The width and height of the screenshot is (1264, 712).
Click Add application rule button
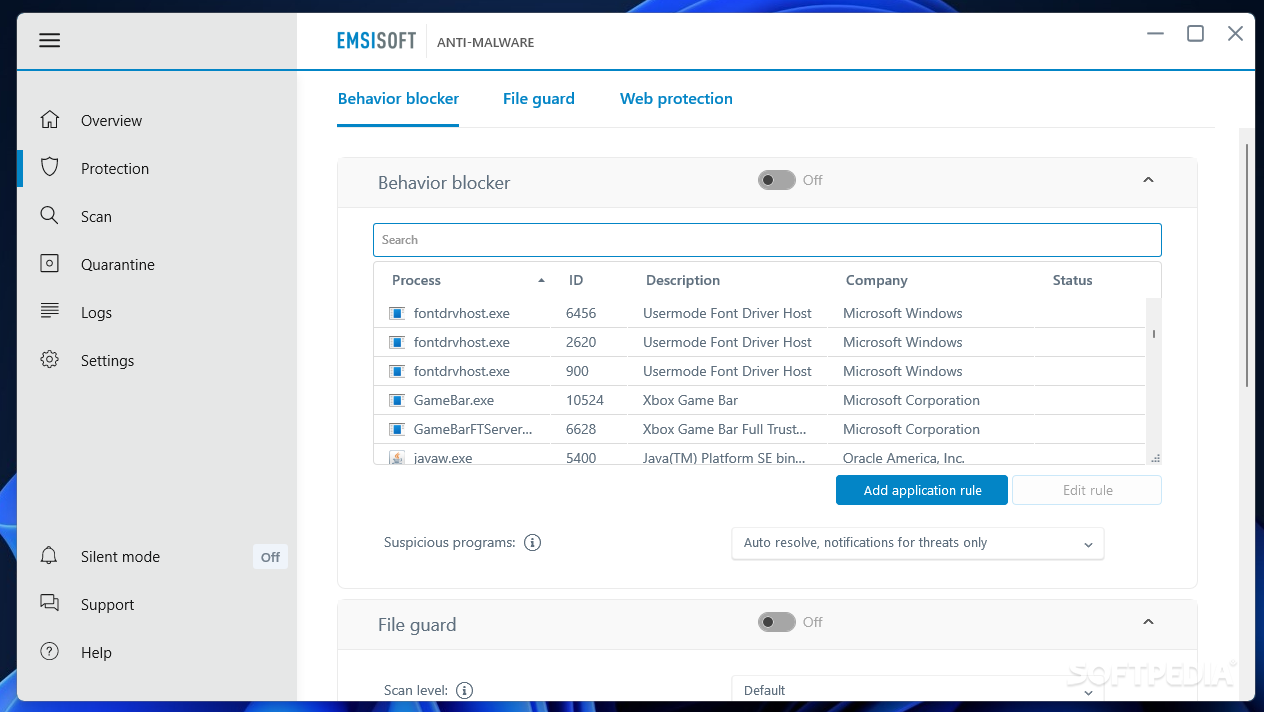coord(922,490)
